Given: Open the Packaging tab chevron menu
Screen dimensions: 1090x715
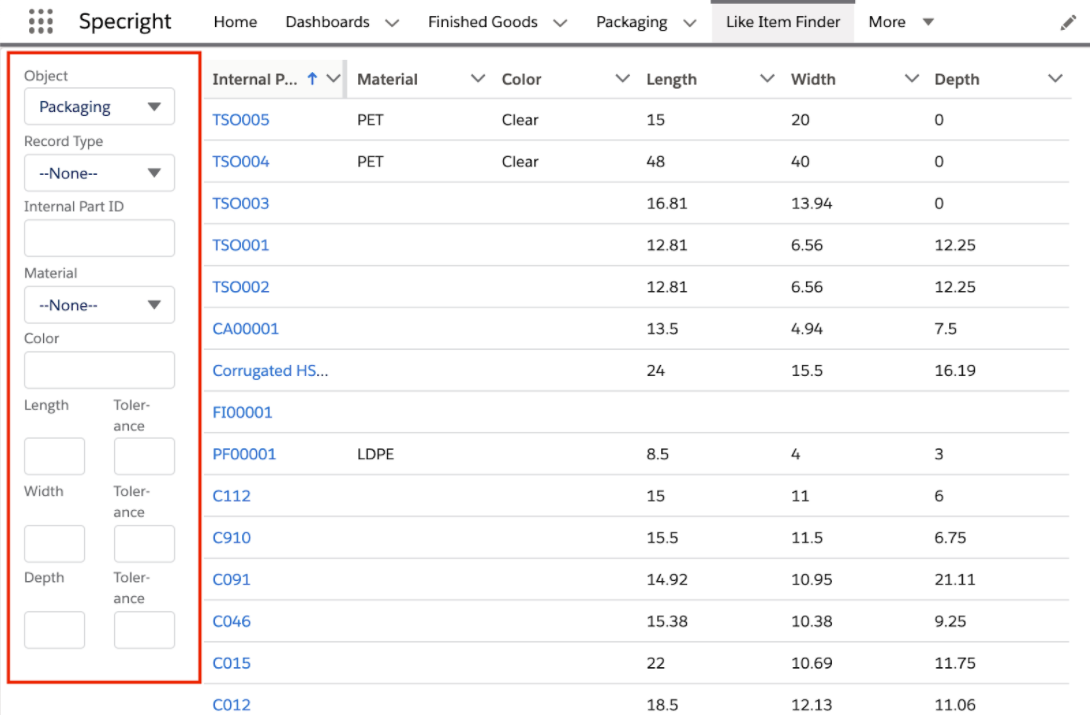Looking at the screenshot, I should 689,23.
